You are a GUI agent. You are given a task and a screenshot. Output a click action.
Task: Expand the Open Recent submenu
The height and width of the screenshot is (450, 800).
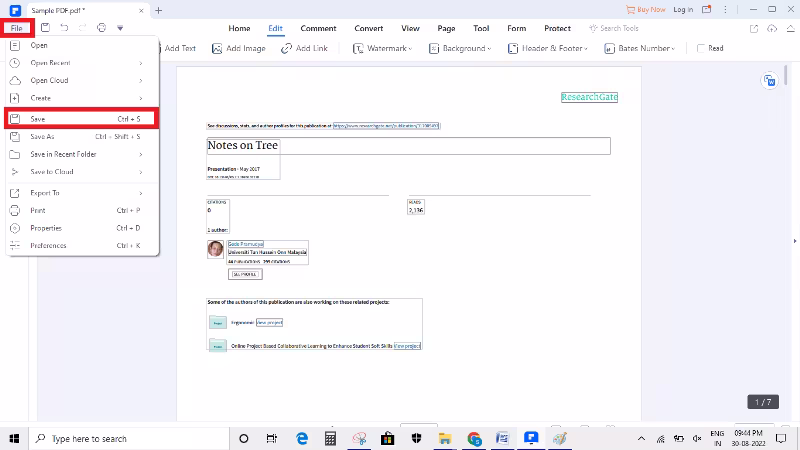[x=82, y=63]
